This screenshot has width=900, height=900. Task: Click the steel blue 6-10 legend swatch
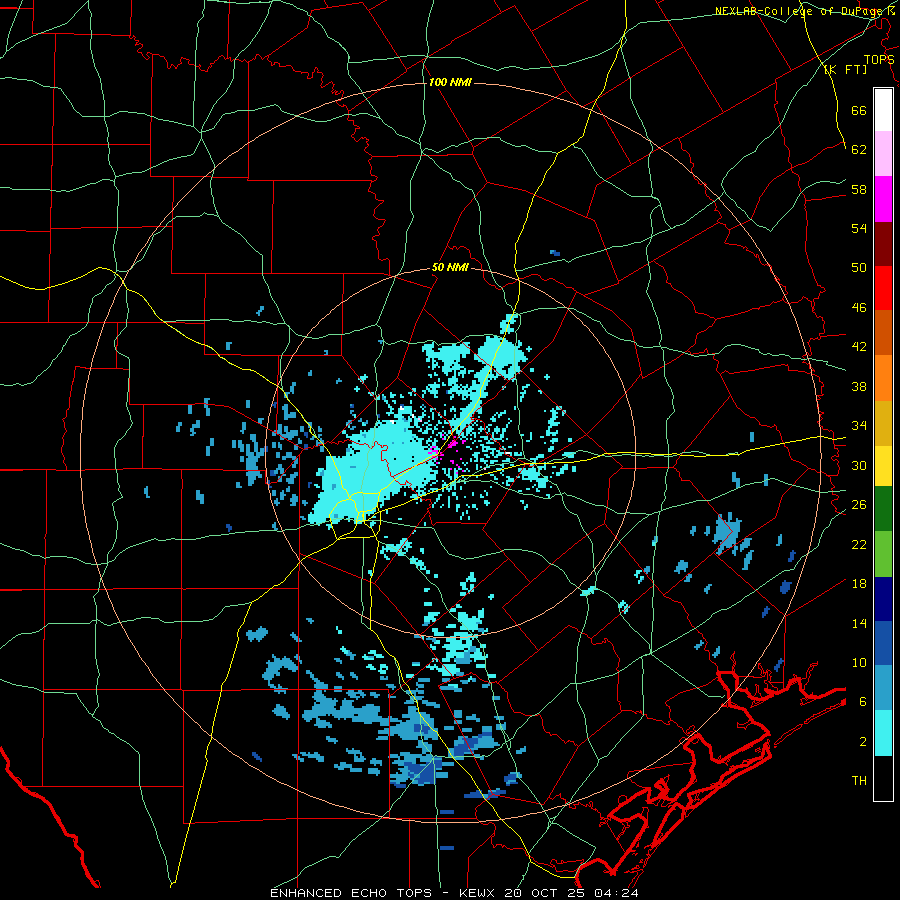click(x=883, y=688)
